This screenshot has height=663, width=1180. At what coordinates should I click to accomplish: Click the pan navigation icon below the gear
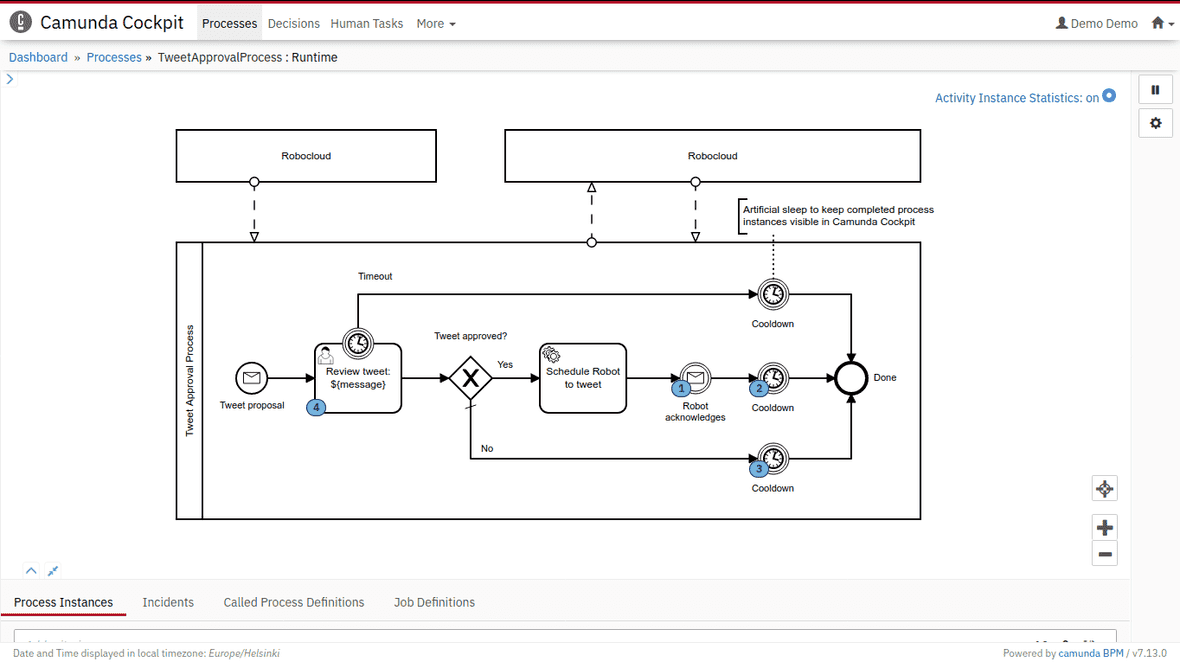(x=1104, y=488)
